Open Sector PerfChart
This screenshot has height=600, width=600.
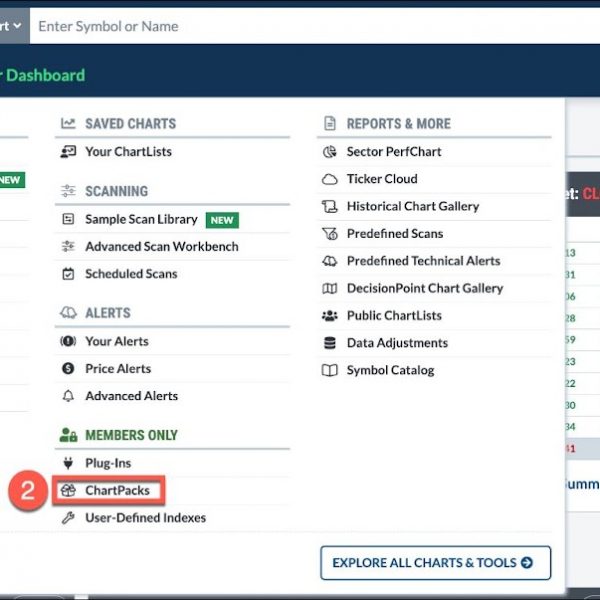point(394,152)
